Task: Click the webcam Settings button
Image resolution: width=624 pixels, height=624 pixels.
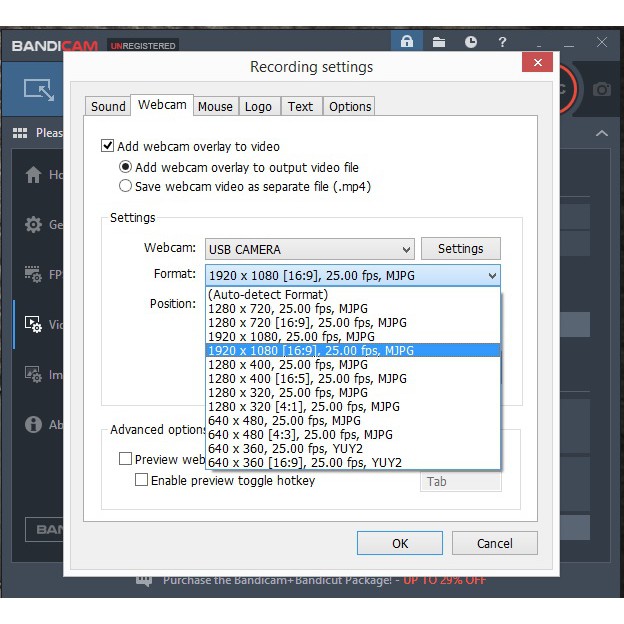Action: pyautogui.click(x=460, y=249)
